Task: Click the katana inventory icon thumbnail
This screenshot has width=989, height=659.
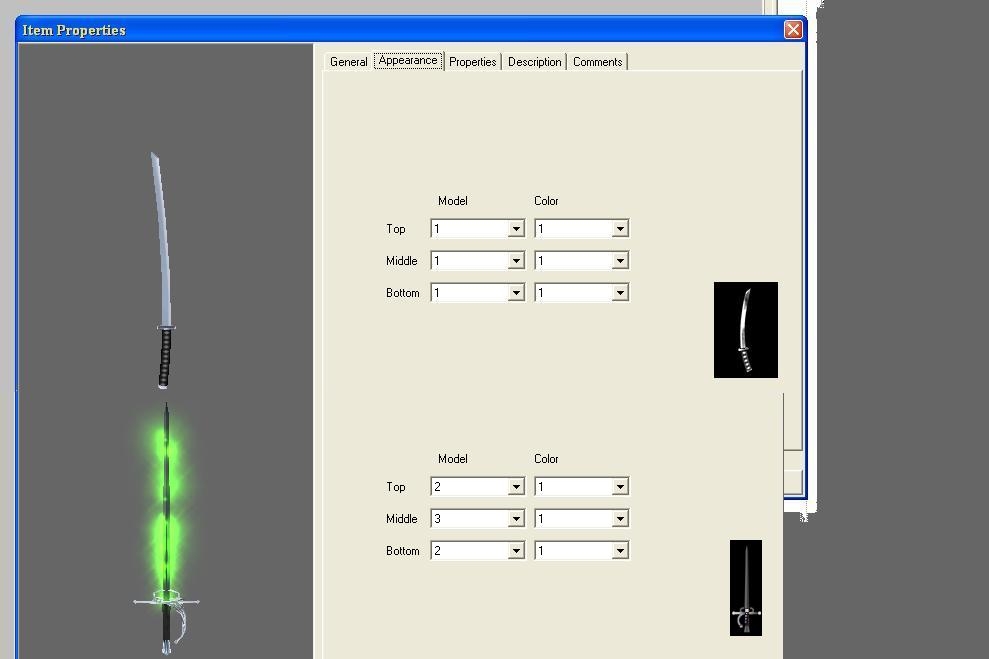Action: point(745,330)
